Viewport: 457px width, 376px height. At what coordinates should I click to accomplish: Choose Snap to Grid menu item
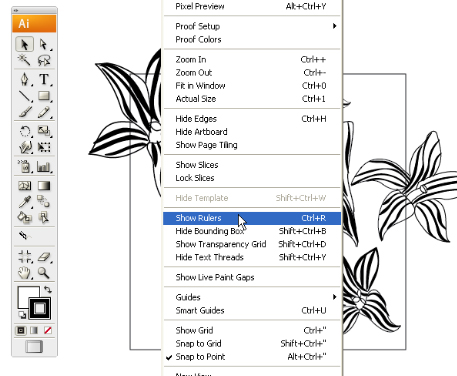pyautogui.click(x=252, y=343)
